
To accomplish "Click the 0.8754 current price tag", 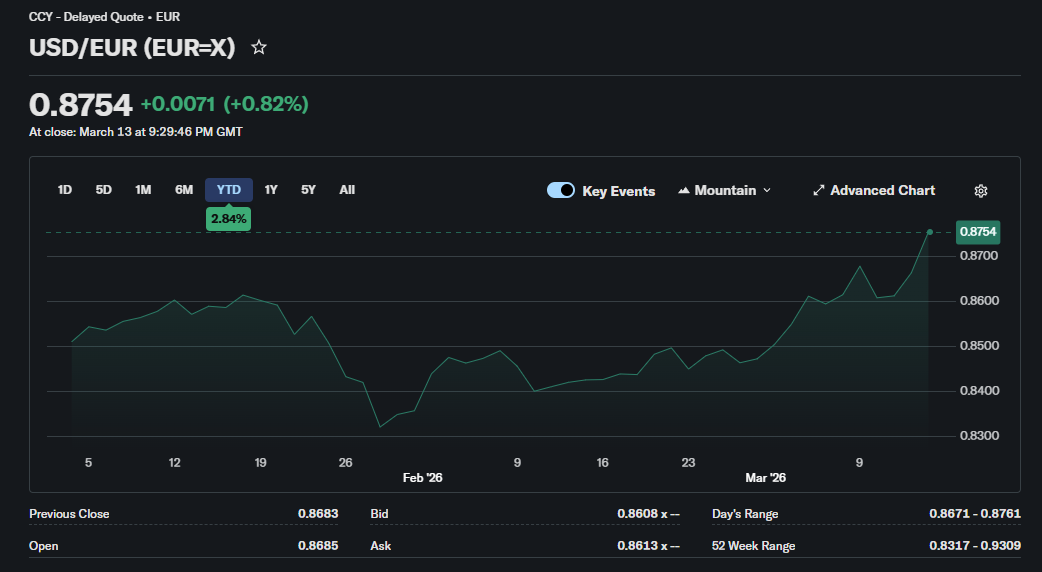I will point(978,232).
